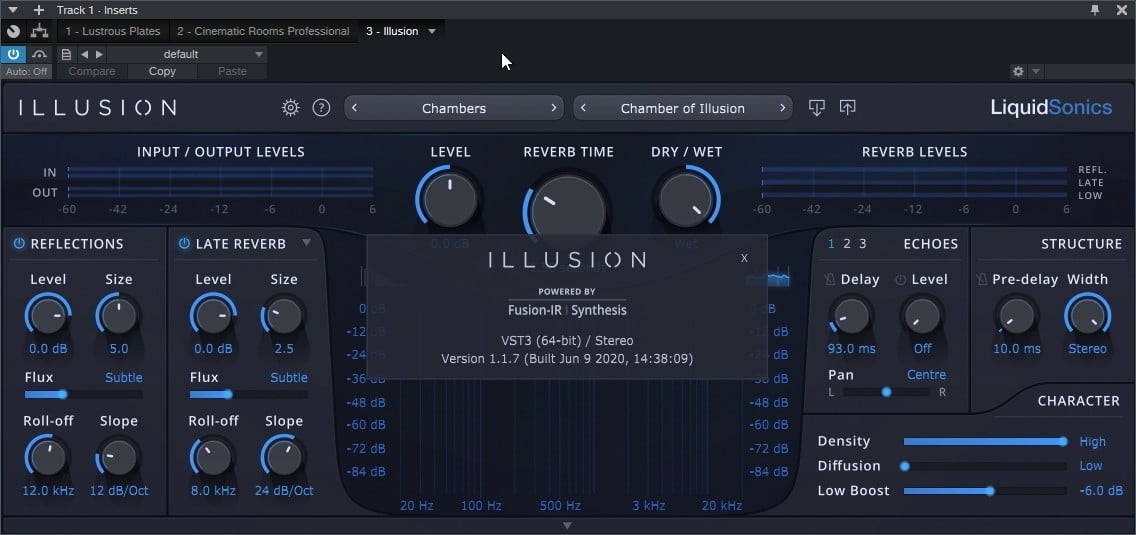
Task: Go to next preset category after Chambers
Action: point(554,108)
